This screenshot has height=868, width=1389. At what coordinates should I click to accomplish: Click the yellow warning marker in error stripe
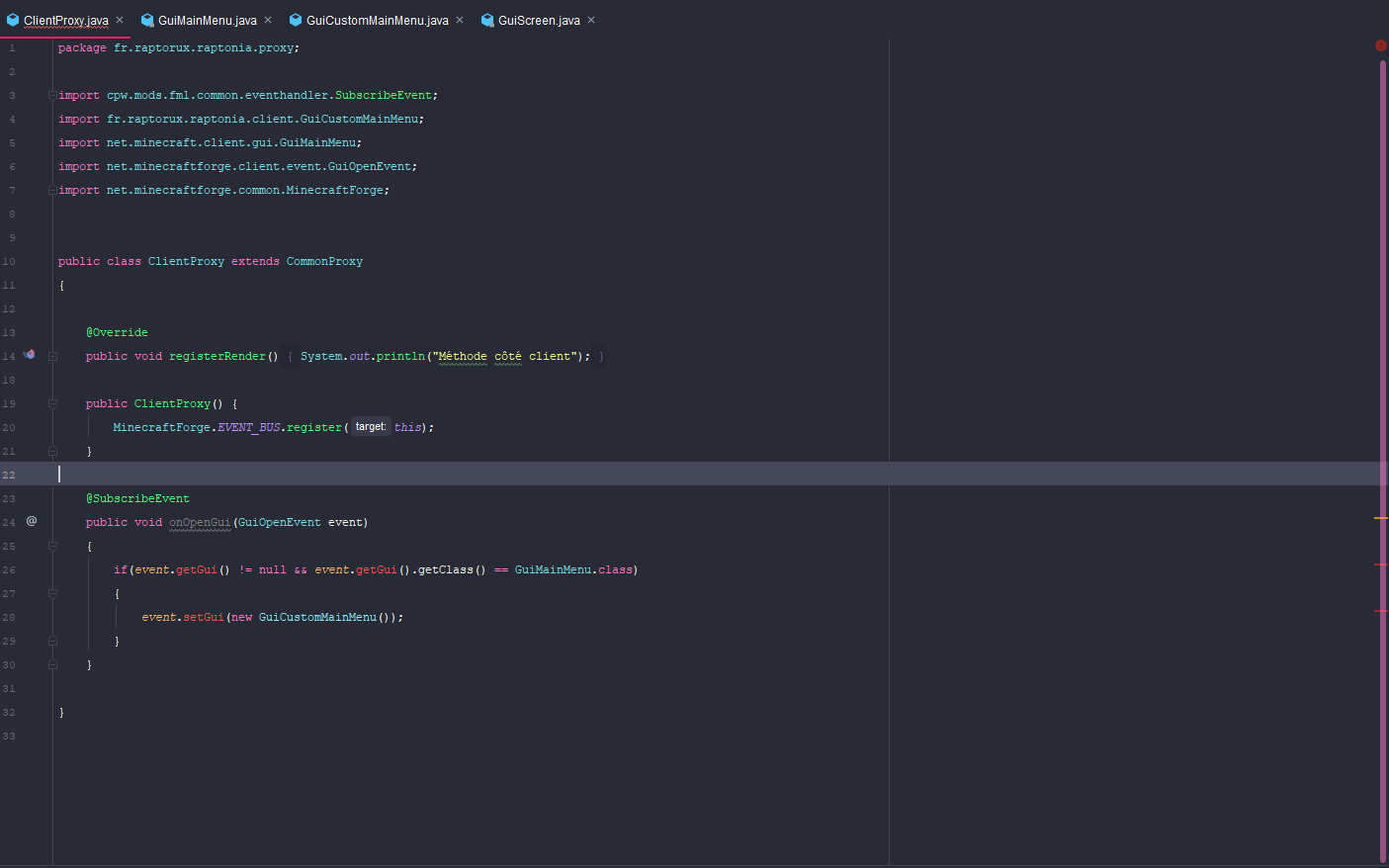[x=1380, y=518]
